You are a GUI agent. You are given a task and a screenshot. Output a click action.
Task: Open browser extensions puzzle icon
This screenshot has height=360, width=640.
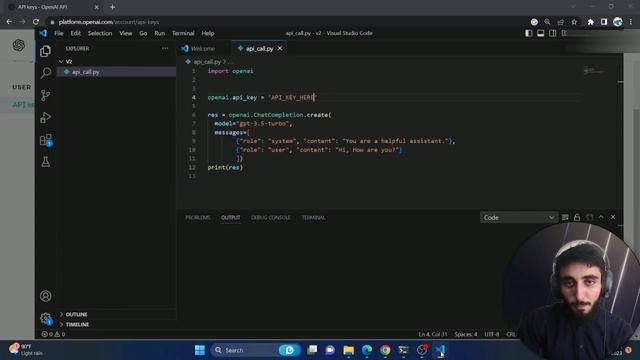(590, 22)
